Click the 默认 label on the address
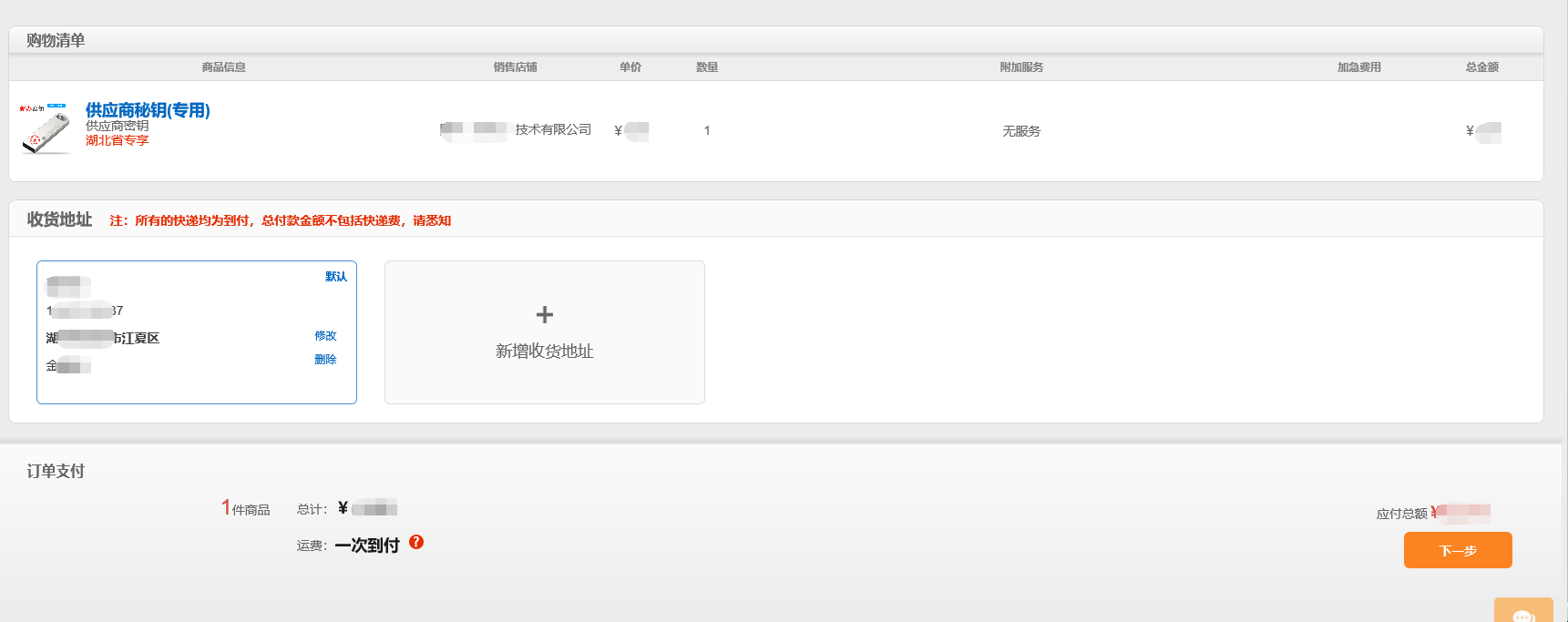 click(335, 277)
